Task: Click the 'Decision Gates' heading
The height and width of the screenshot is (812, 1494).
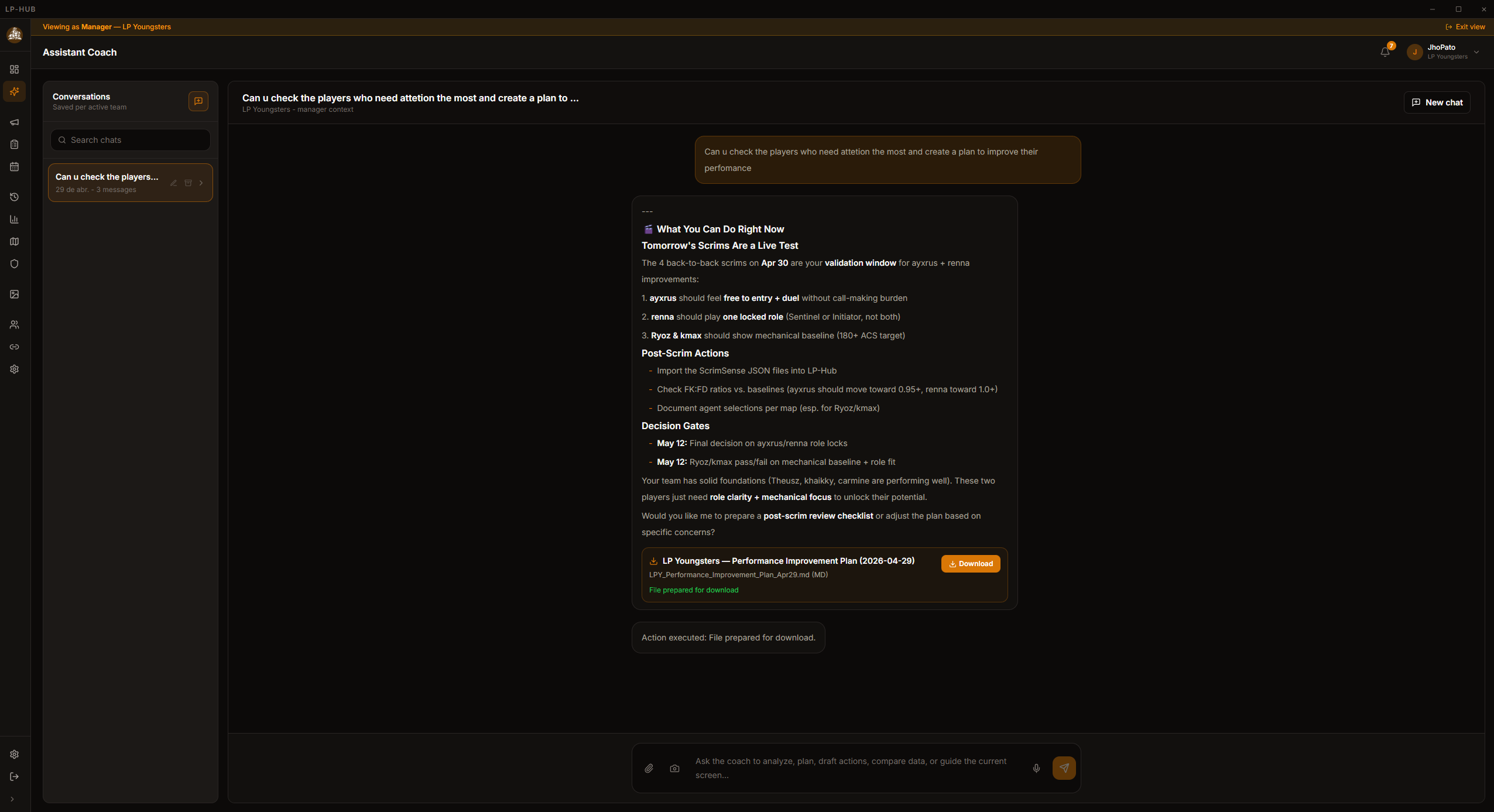Action: [x=676, y=426]
